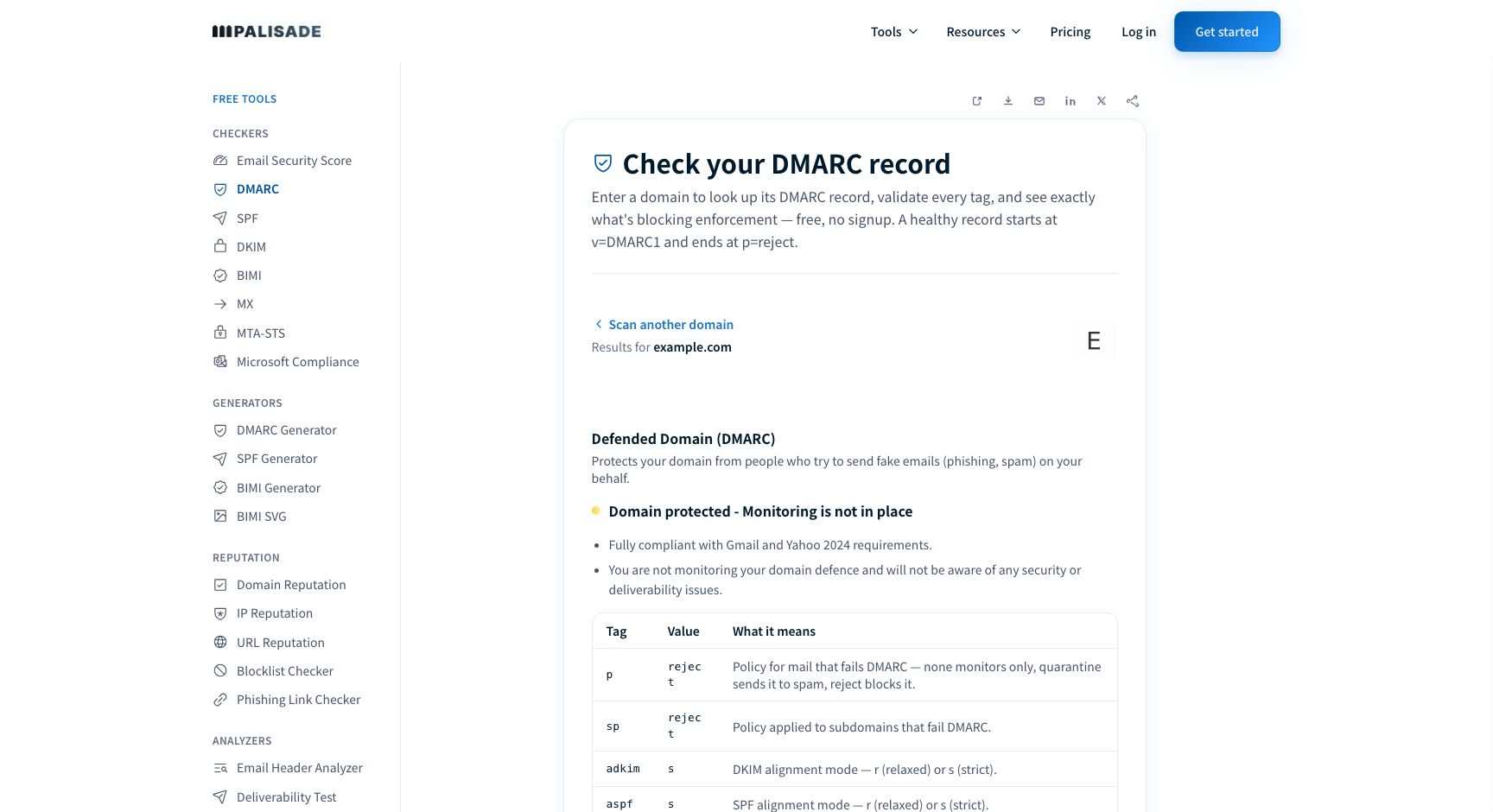Click the Palisade logo
The image size is (1493, 812).
[266, 32]
